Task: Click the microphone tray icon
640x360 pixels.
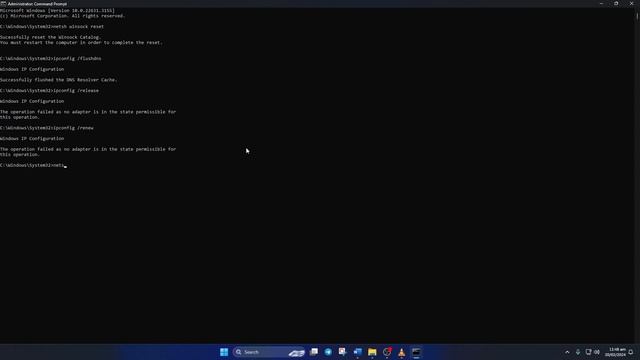Action: point(578,352)
